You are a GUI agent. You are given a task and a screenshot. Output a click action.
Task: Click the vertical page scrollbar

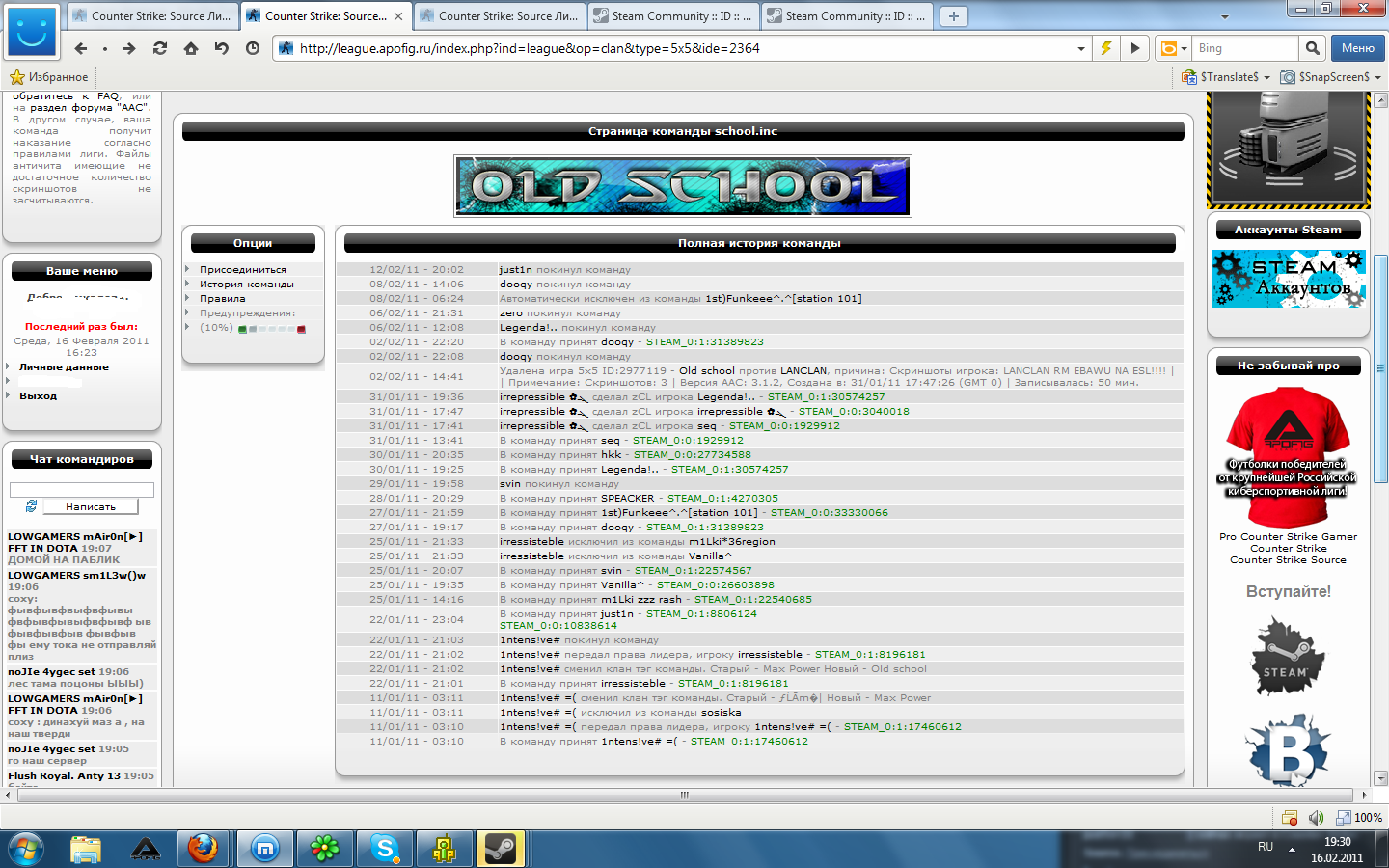(x=1380, y=370)
